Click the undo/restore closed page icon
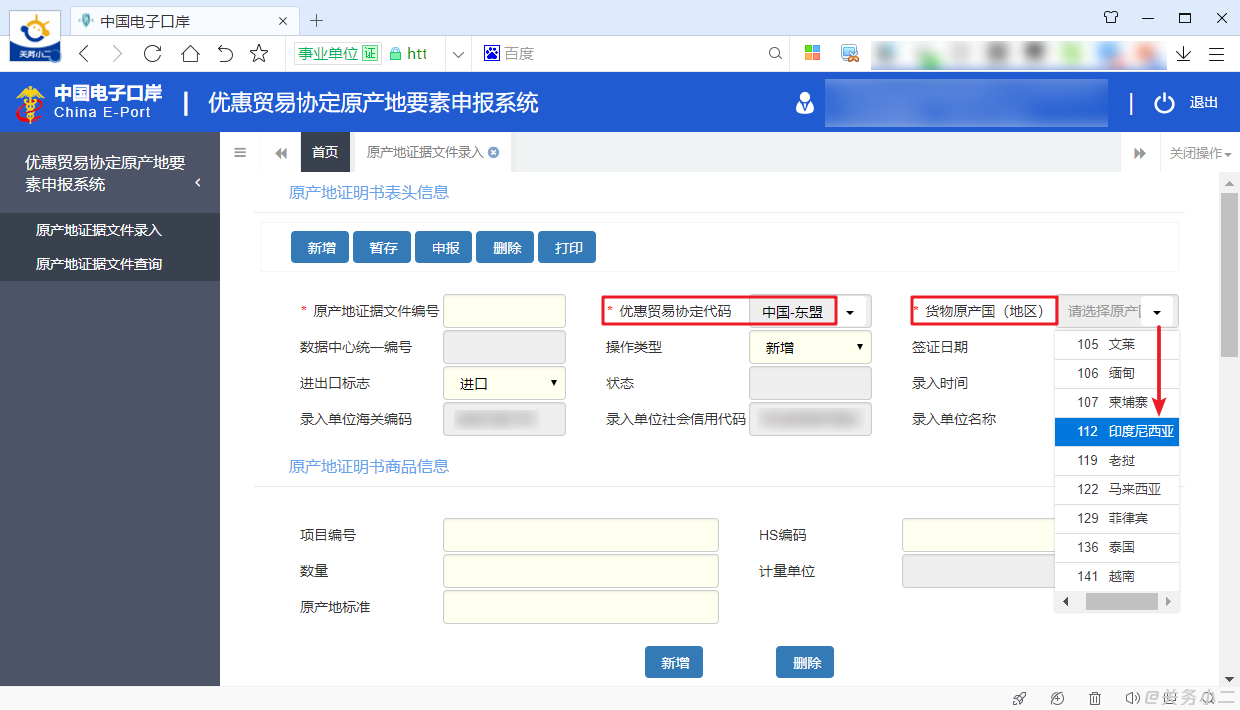 point(225,54)
